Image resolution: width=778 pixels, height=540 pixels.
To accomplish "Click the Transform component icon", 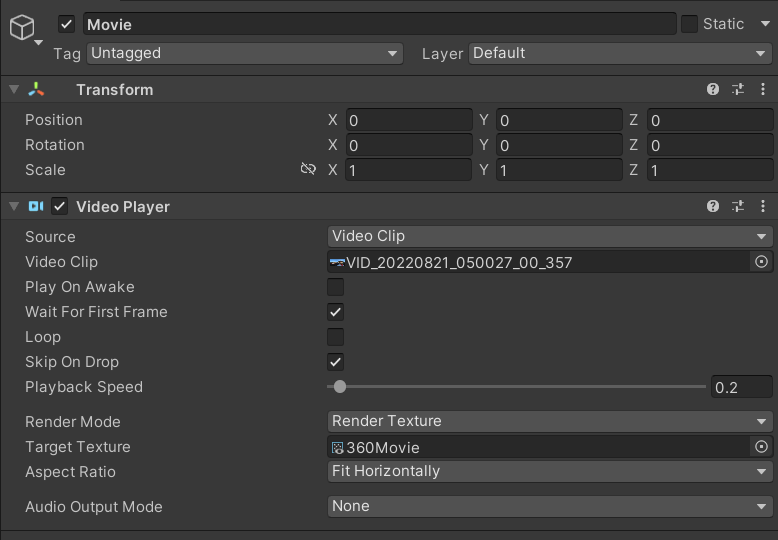I will pos(36,89).
